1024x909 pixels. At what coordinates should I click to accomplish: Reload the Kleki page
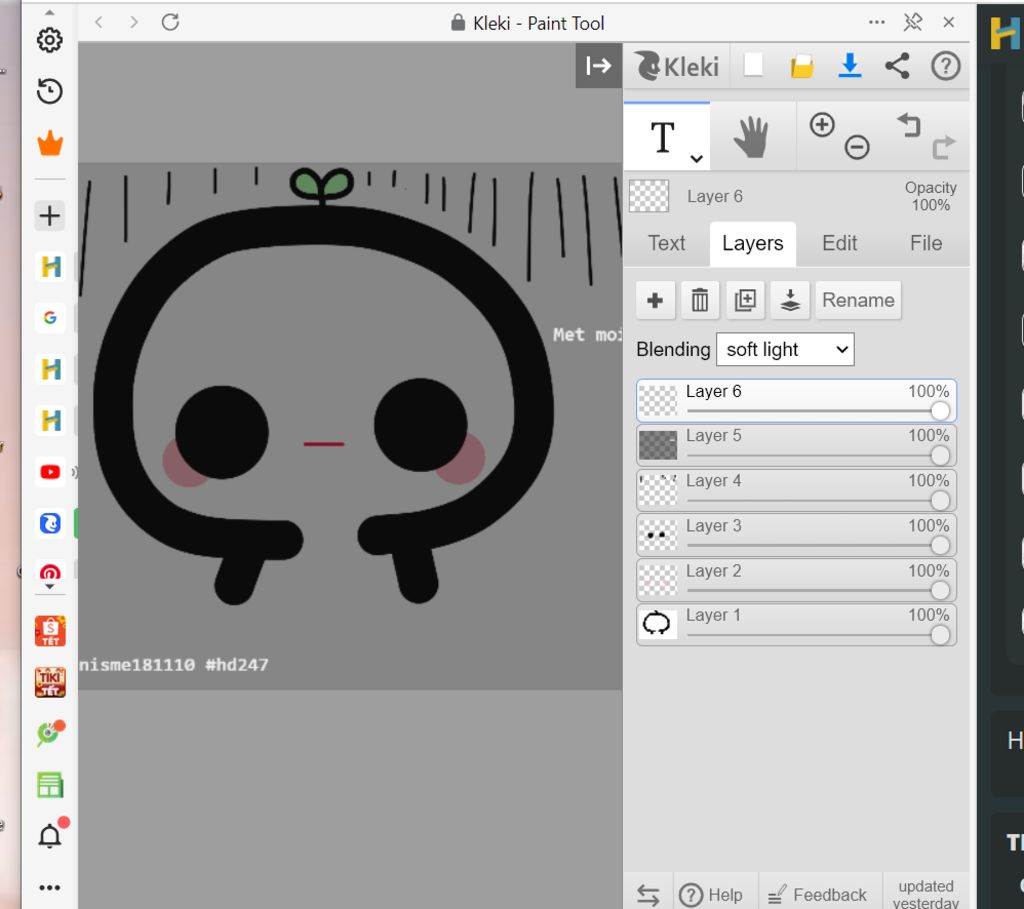point(170,22)
